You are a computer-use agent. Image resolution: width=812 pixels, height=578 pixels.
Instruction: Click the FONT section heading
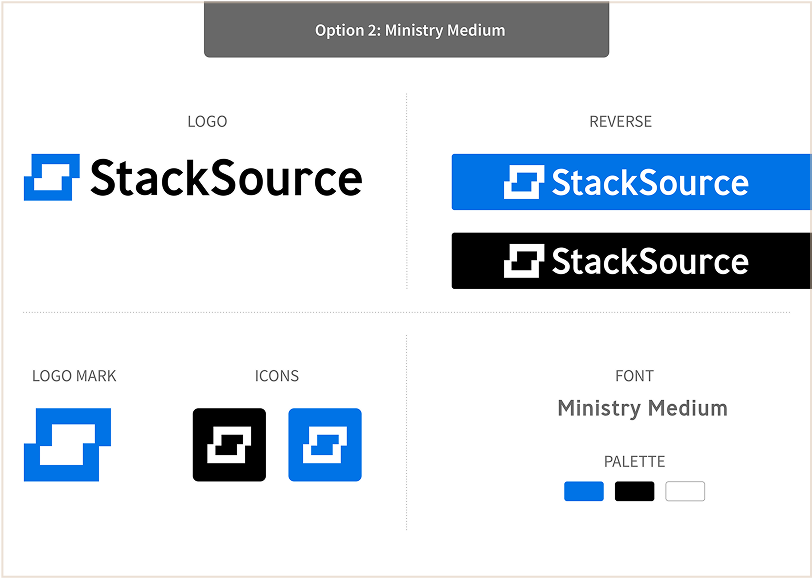pyautogui.click(x=634, y=376)
